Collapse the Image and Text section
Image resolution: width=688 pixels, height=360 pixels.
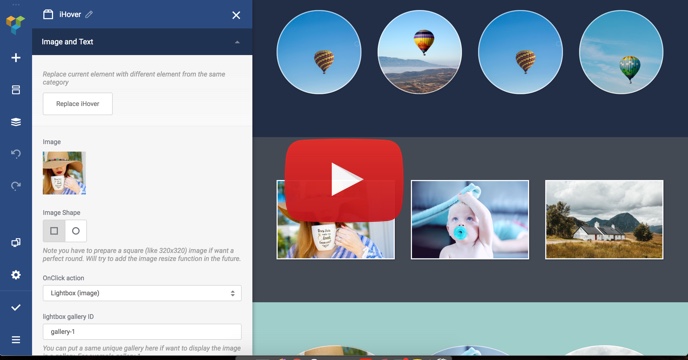237,42
